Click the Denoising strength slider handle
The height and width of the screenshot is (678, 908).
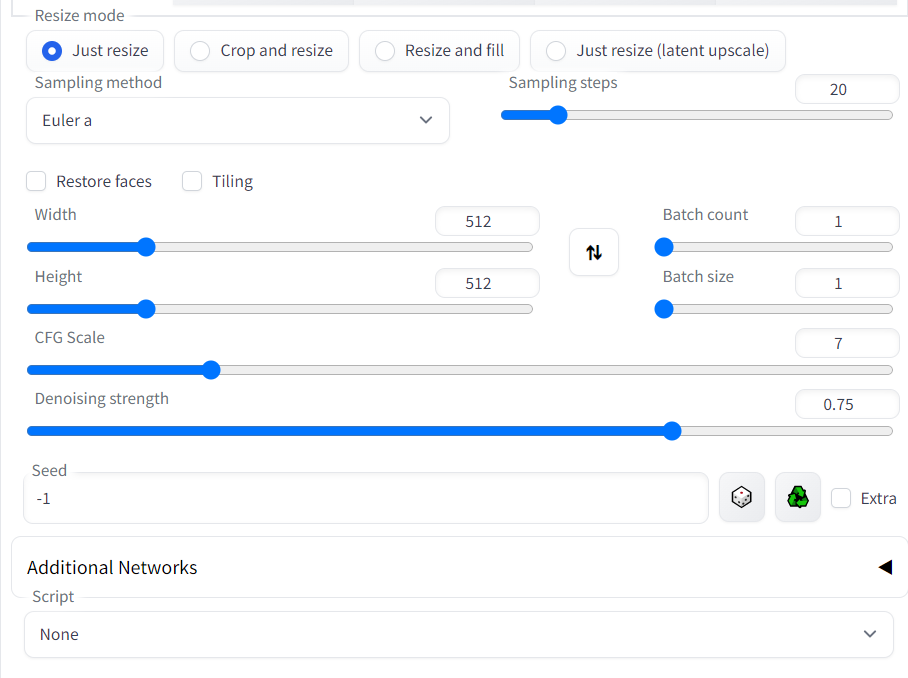coord(672,431)
